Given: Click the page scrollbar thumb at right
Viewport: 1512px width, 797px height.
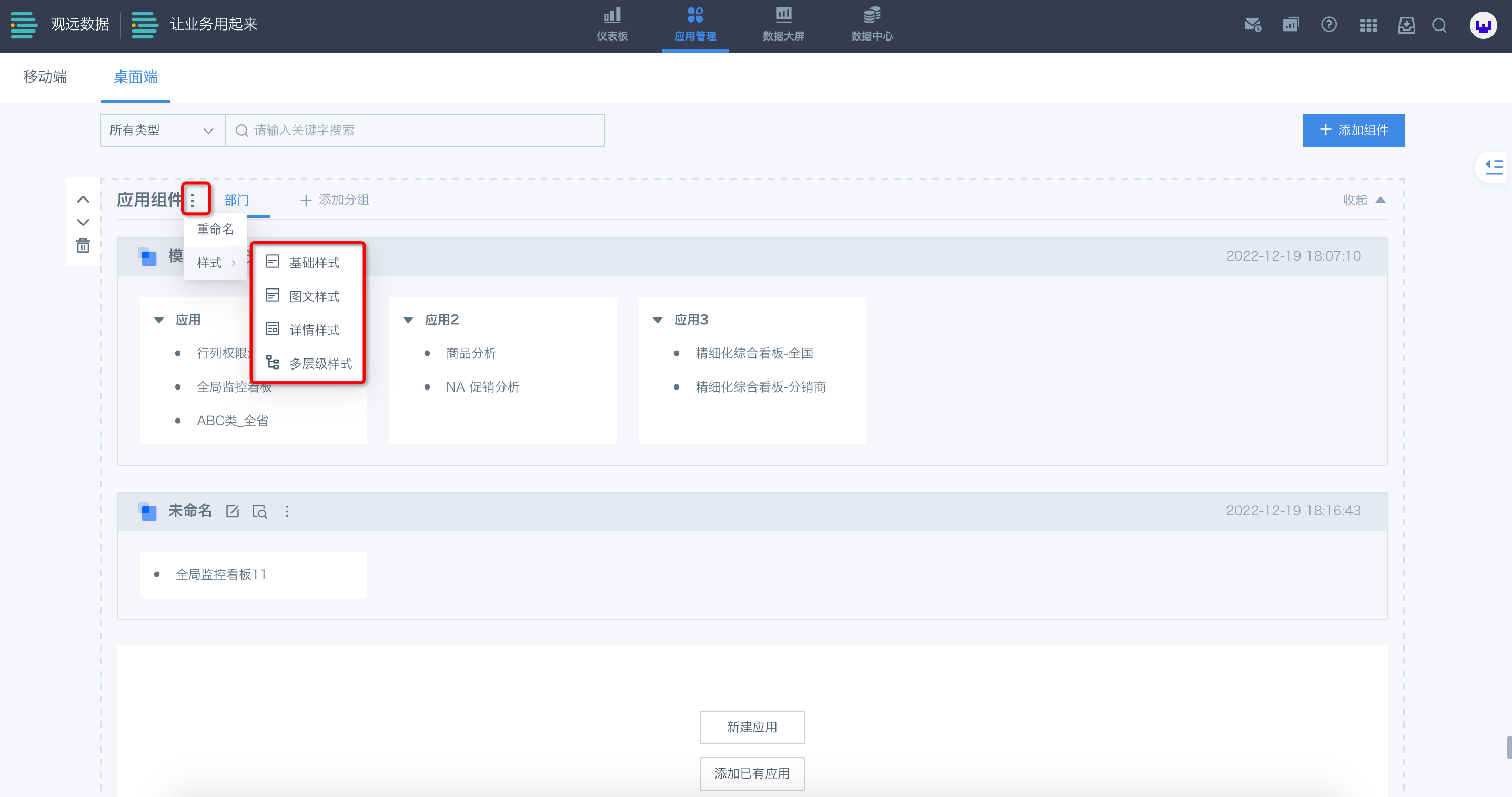Looking at the screenshot, I should coord(1508,747).
